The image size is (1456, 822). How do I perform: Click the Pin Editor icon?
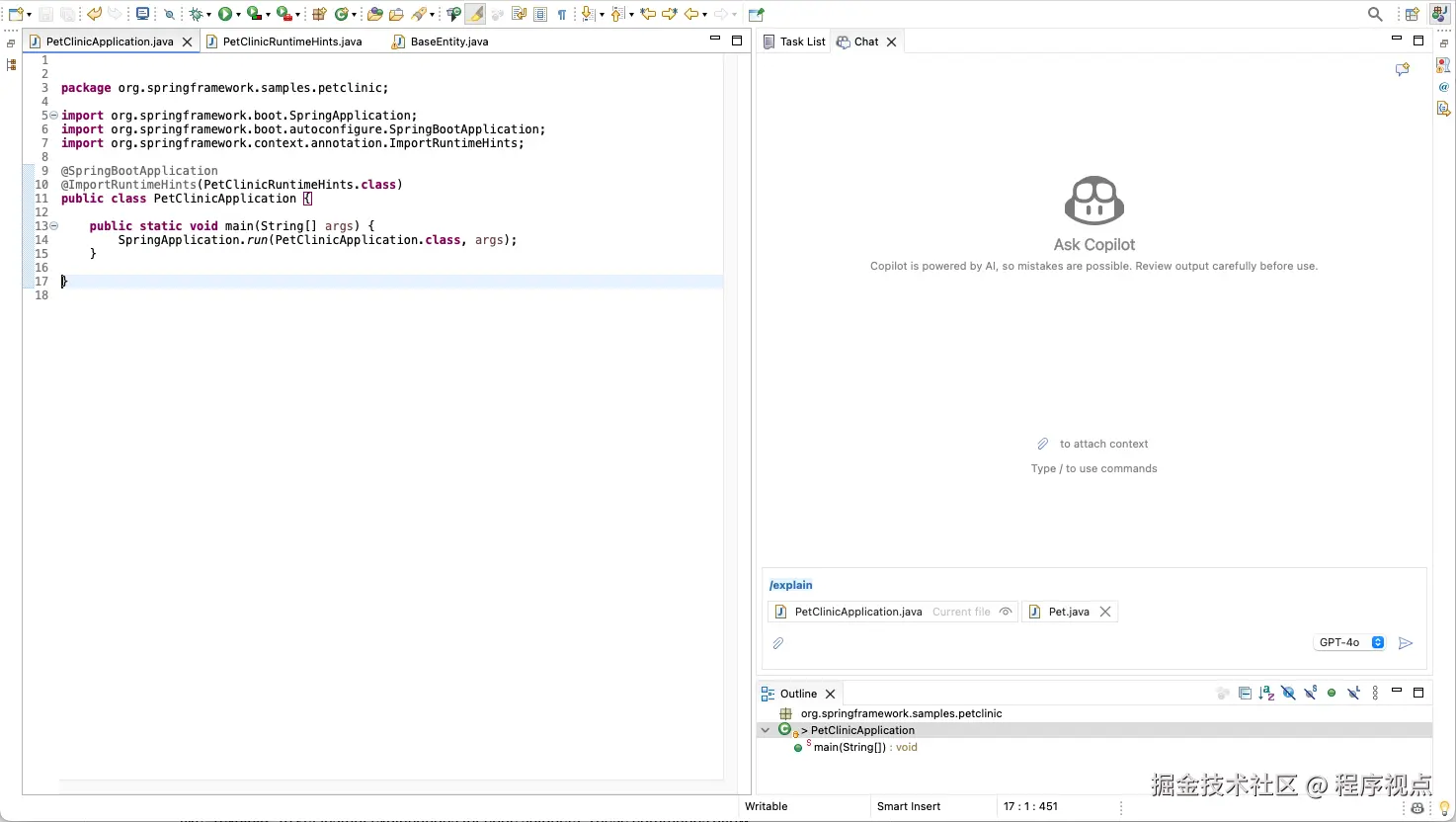coord(757,14)
